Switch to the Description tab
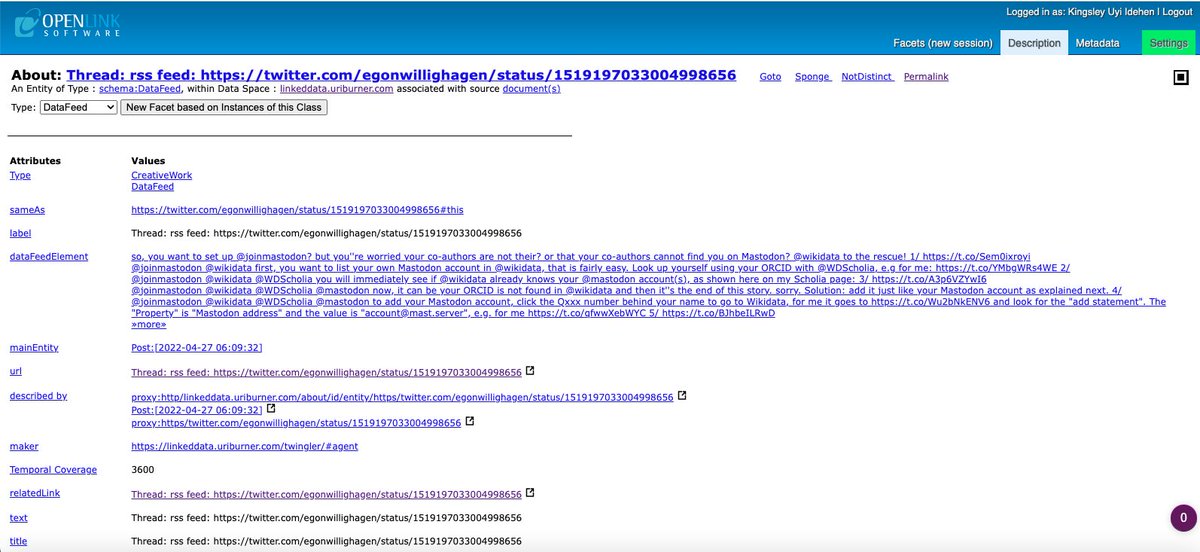The image size is (1200, 552). [1034, 43]
